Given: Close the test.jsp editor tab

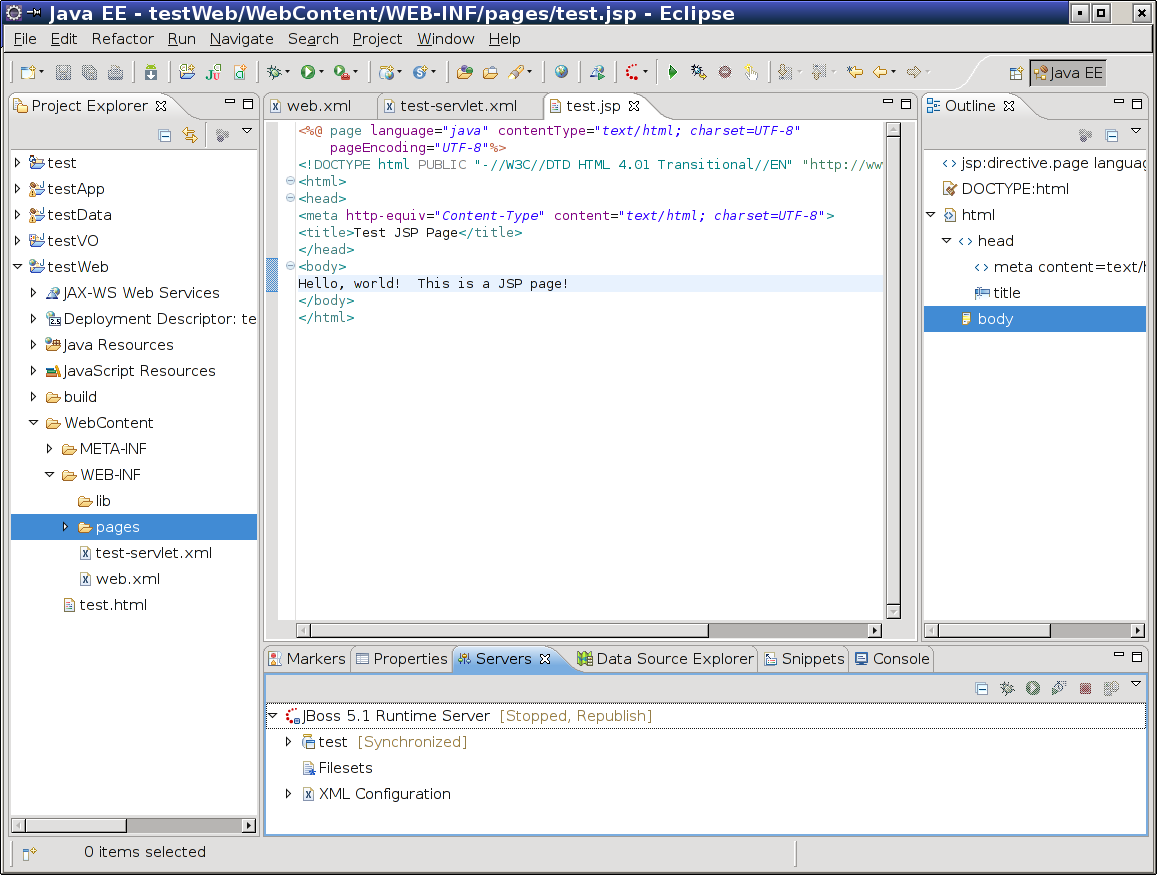Looking at the screenshot, I should pos(634,106).
